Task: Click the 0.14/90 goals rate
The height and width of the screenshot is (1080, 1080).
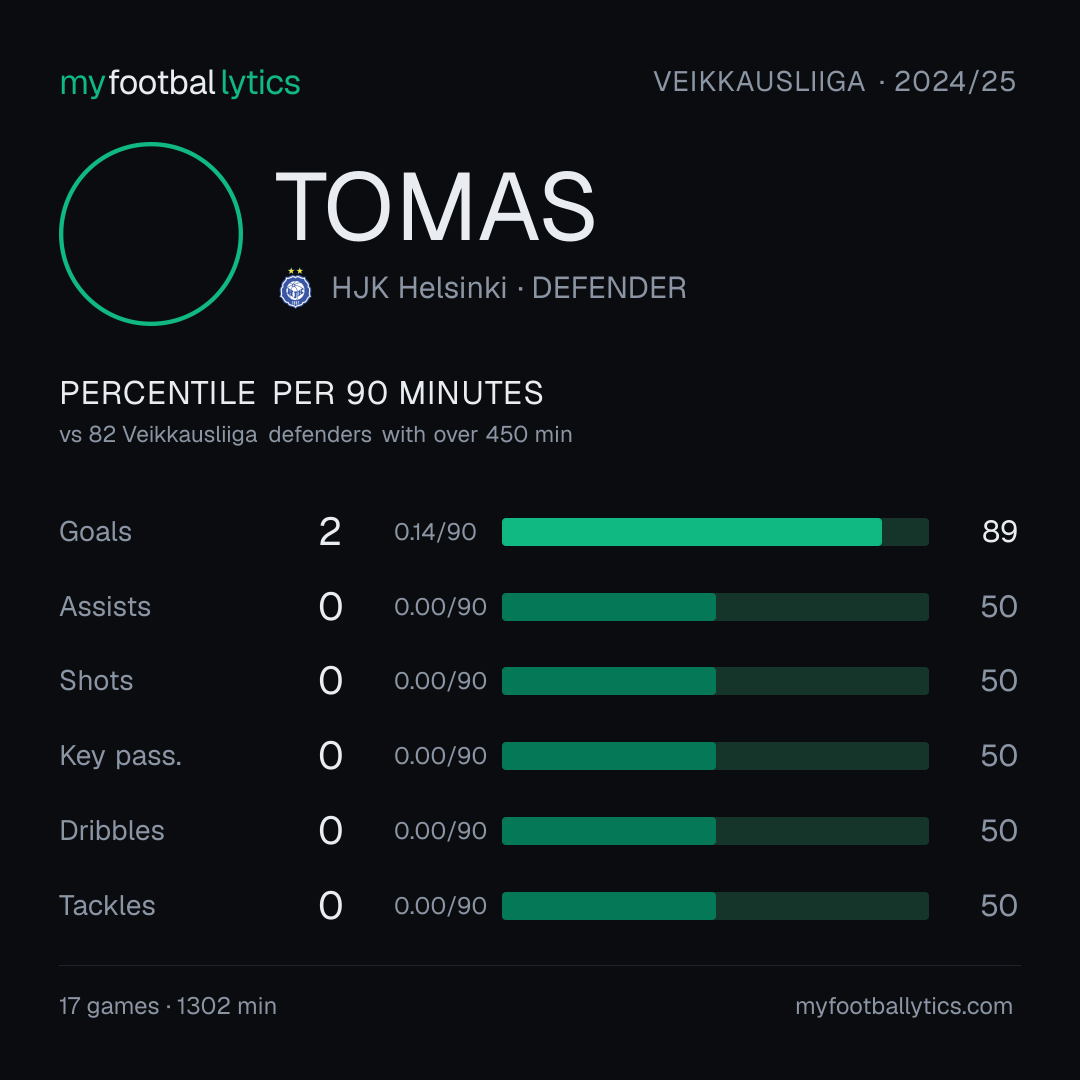Action: [435, 532]
